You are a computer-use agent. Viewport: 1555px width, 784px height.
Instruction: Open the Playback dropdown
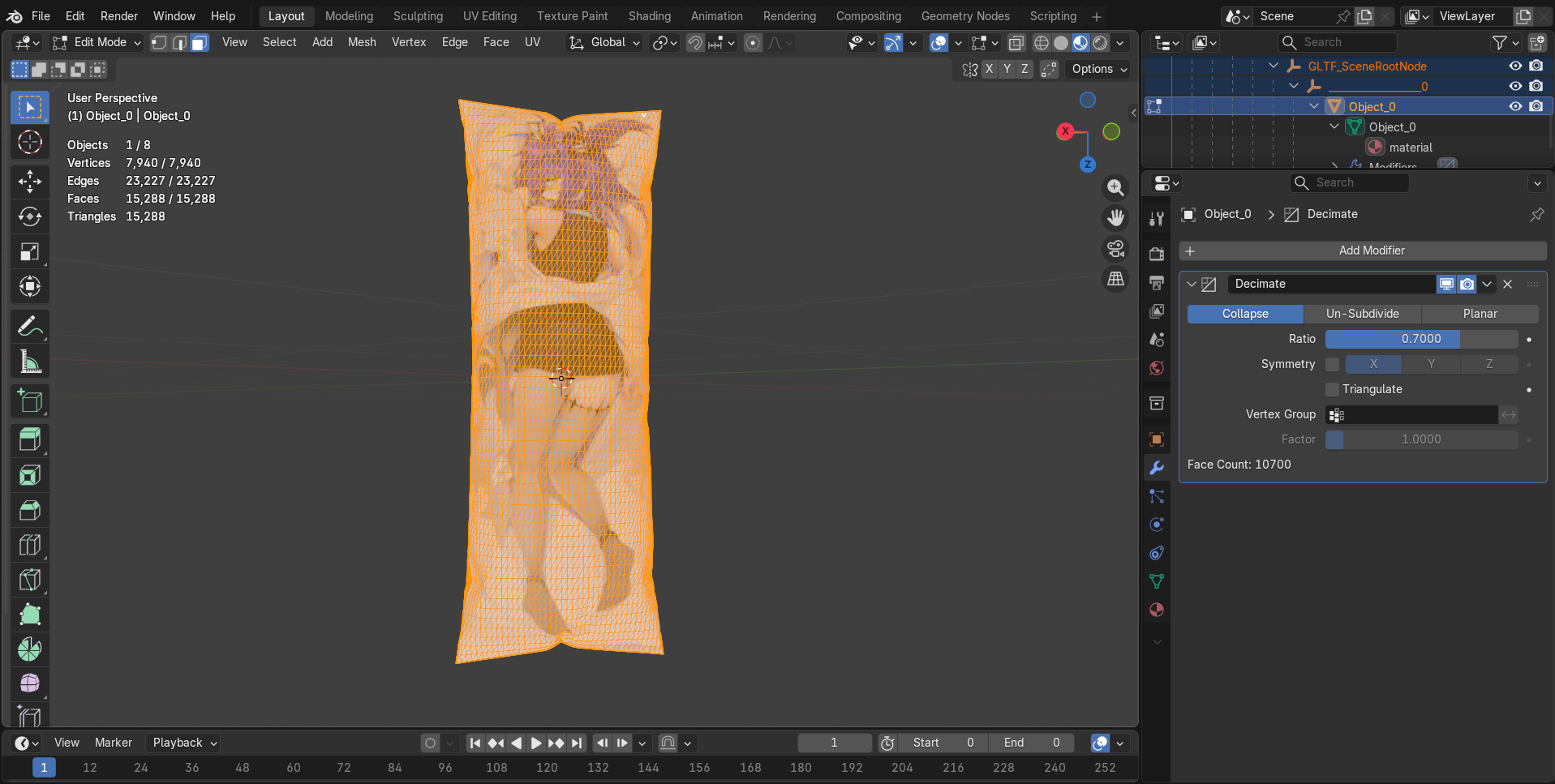pyautogui.click(x=184, y=743)
